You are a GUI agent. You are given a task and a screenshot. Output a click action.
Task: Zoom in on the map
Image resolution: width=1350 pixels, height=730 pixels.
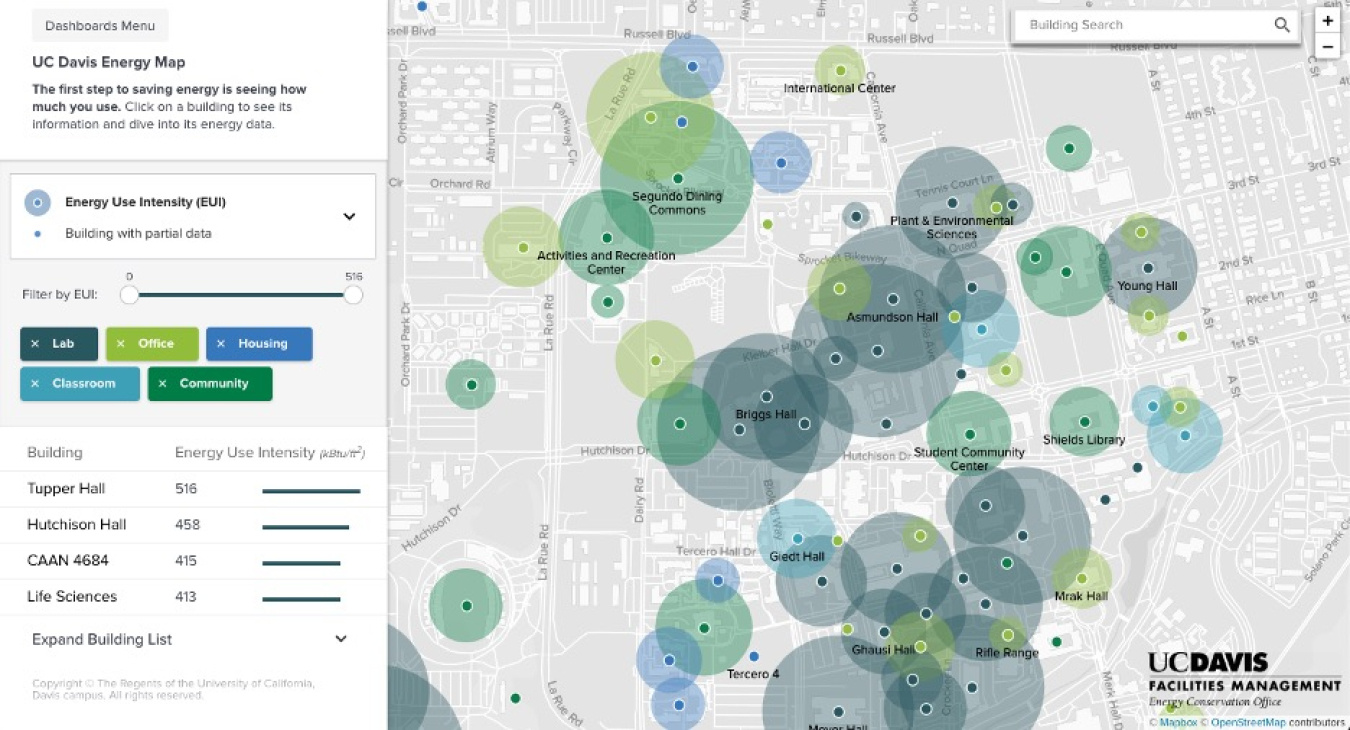[x=1327, y=19]
